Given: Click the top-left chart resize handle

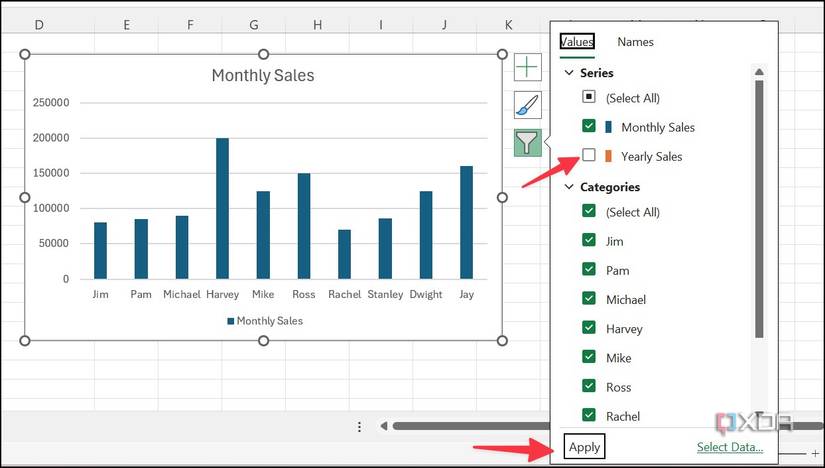Looking at the screenshot, I should coord(25,54).
